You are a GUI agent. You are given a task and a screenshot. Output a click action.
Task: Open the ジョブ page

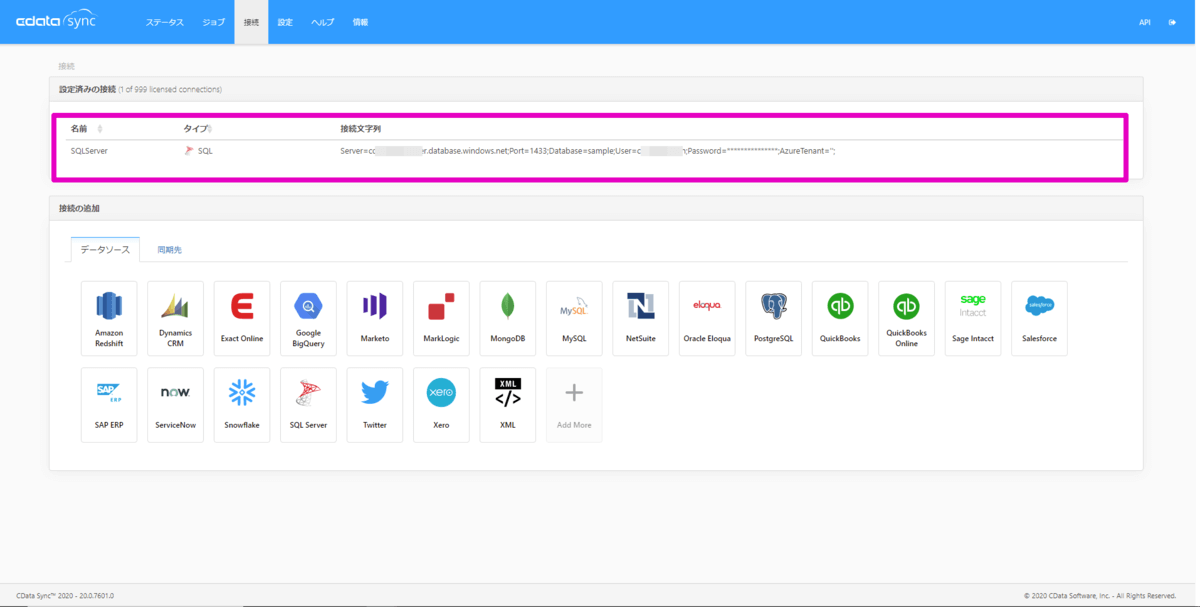tap(214, 22)
